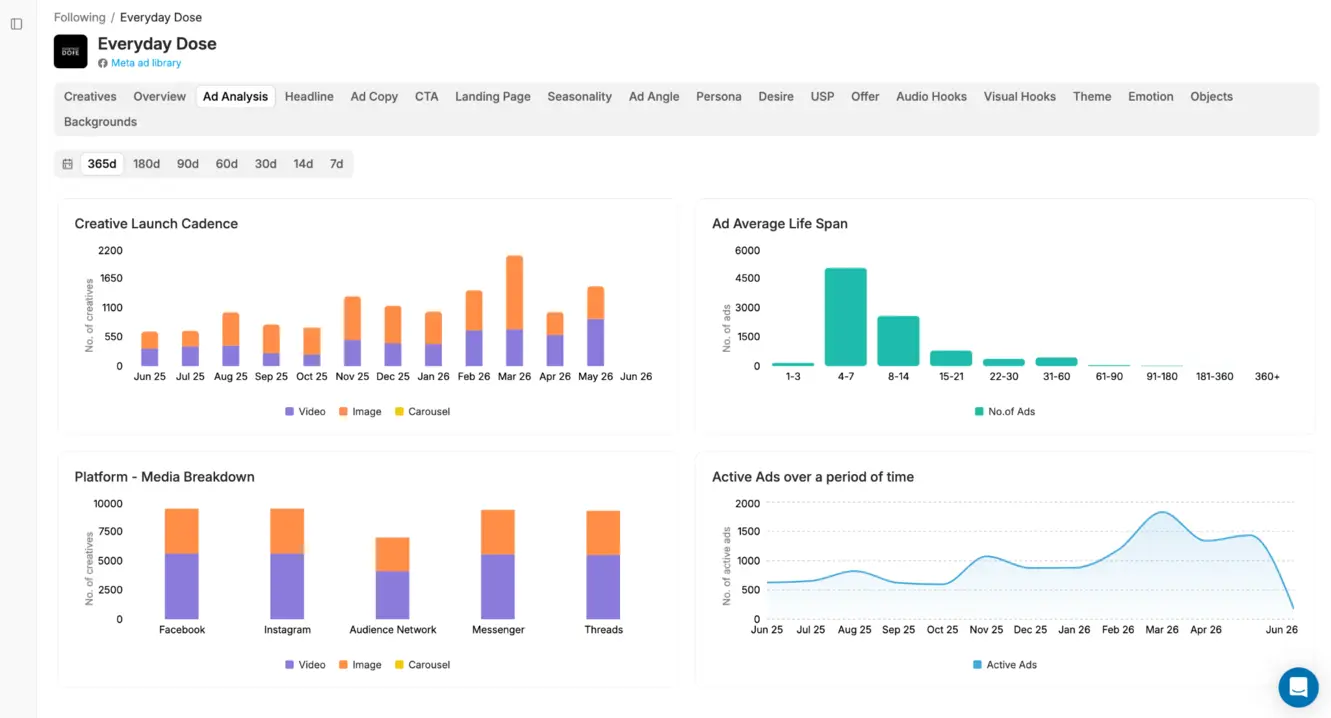
Task: Click the Jun 25 bar in Launch Cadence
Action: 150,349
